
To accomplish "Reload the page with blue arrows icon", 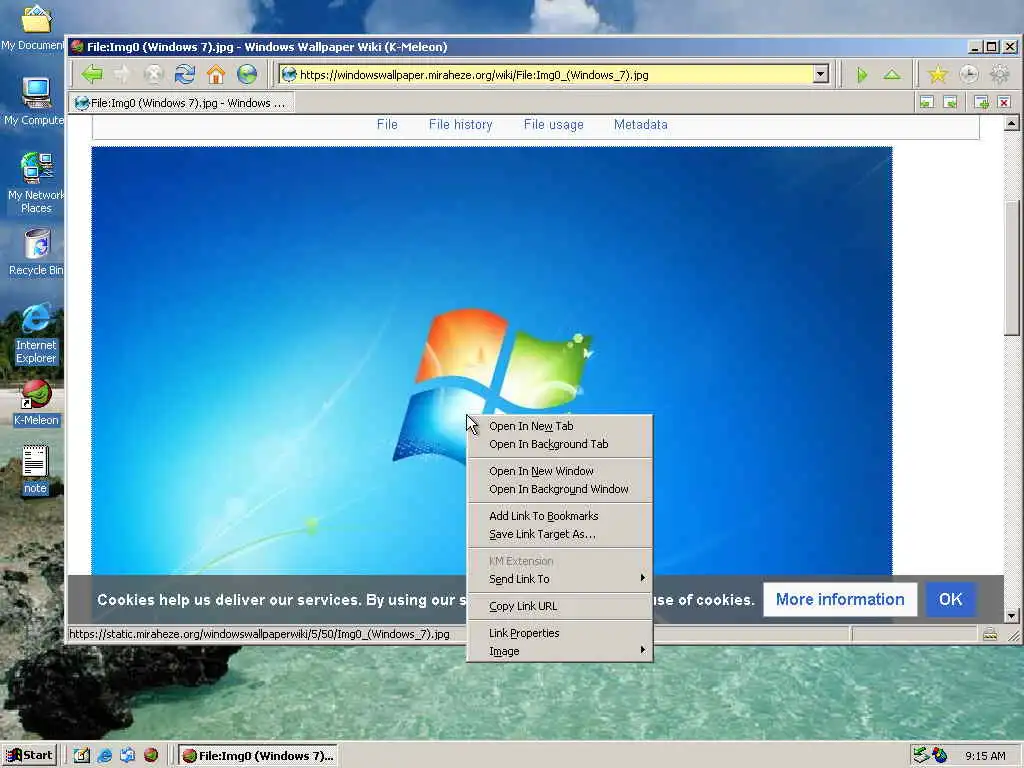I will 185,74.
